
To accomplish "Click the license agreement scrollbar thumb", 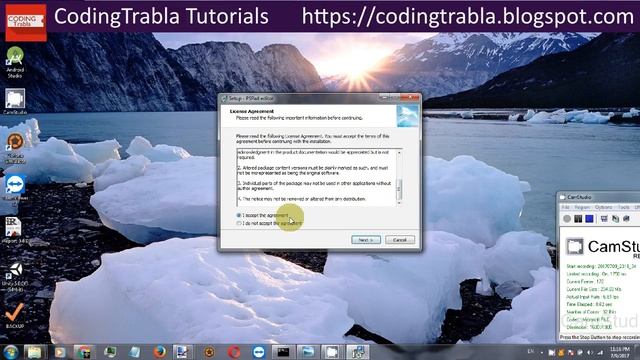I will click(399, 189).
